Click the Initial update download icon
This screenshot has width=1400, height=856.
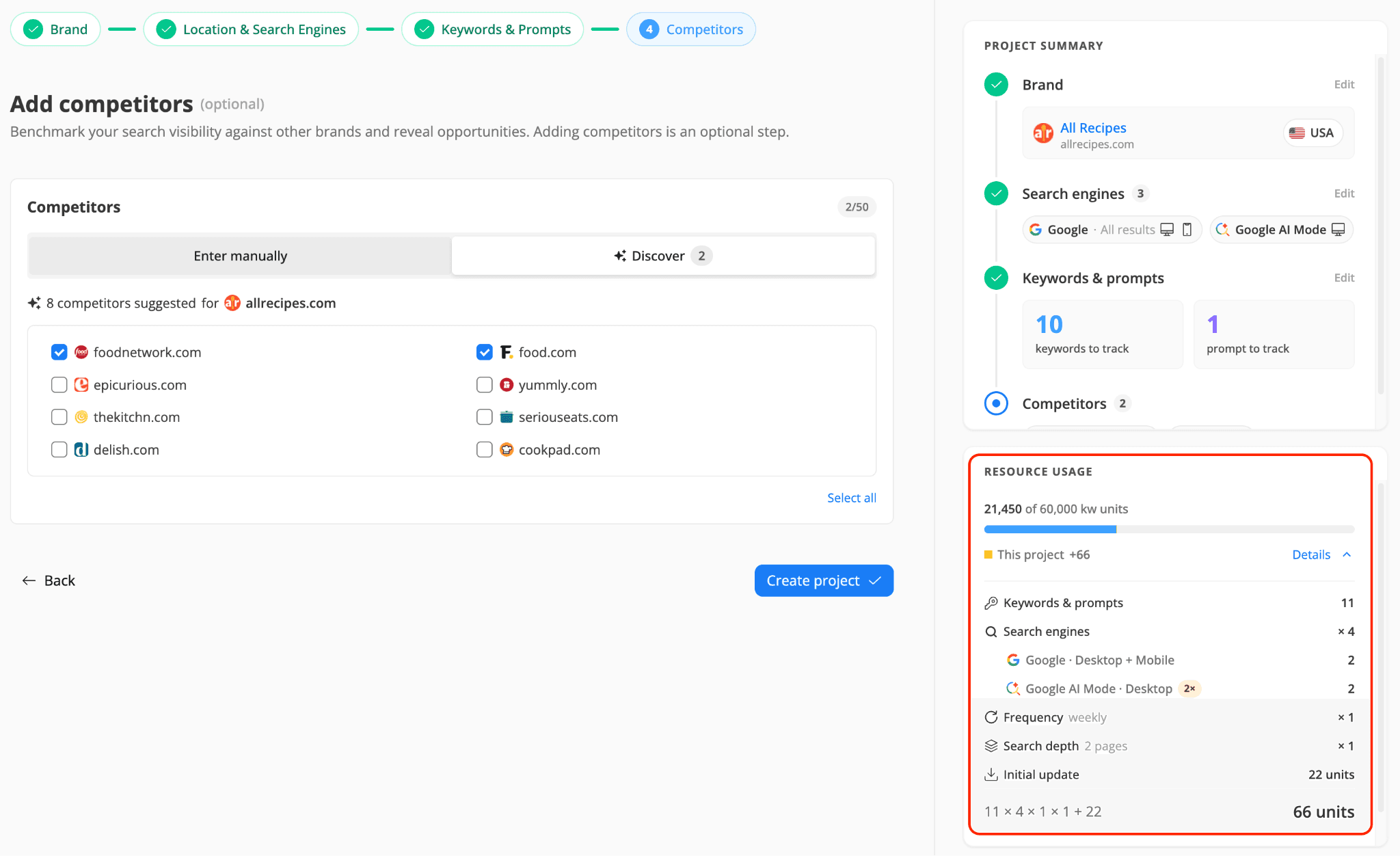tap(991, 775)
